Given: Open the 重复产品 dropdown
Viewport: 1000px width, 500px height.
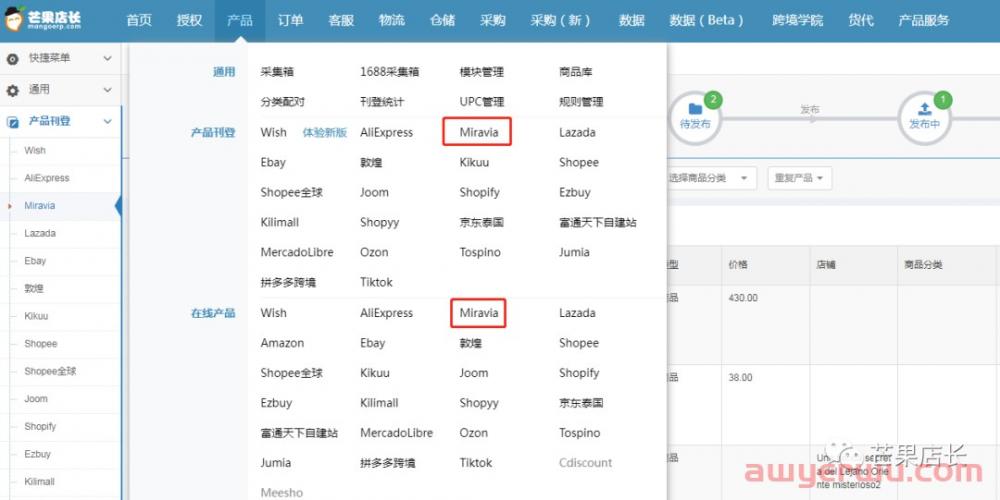Looking at the screenshot, I should [798, 178].
